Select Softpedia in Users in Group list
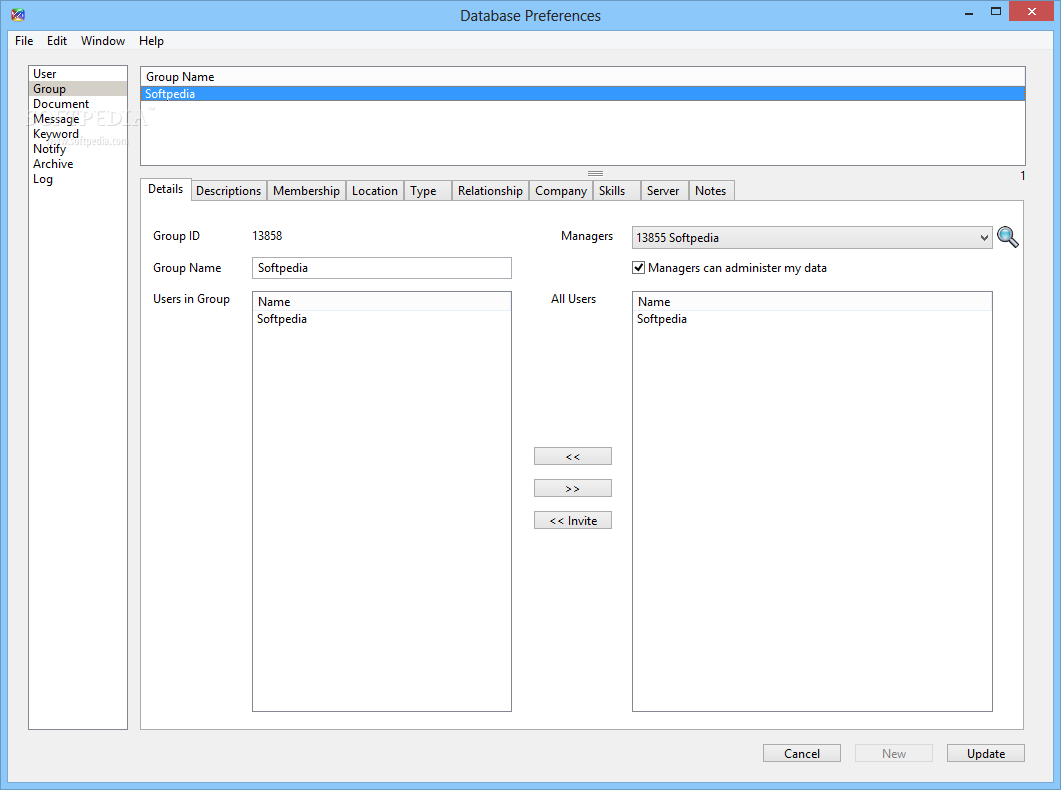 pyautogui.click(x=382, y=319)
